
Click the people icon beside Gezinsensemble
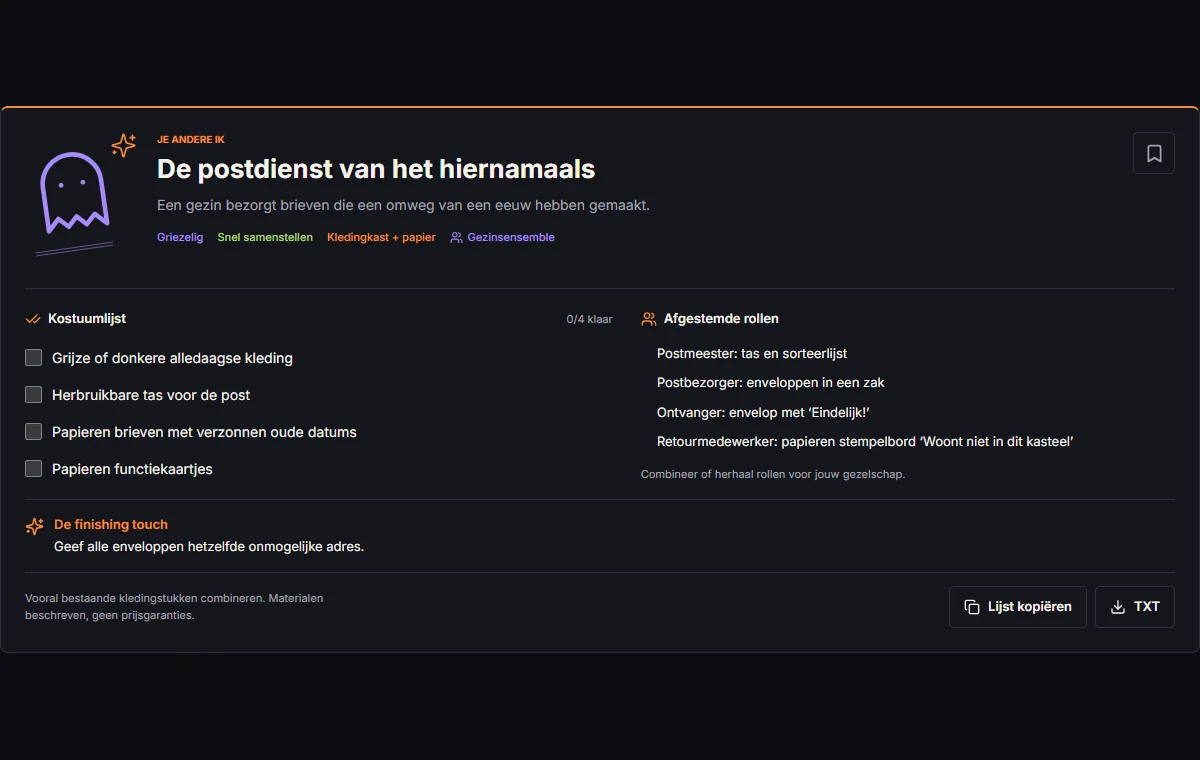click(456, 238)
